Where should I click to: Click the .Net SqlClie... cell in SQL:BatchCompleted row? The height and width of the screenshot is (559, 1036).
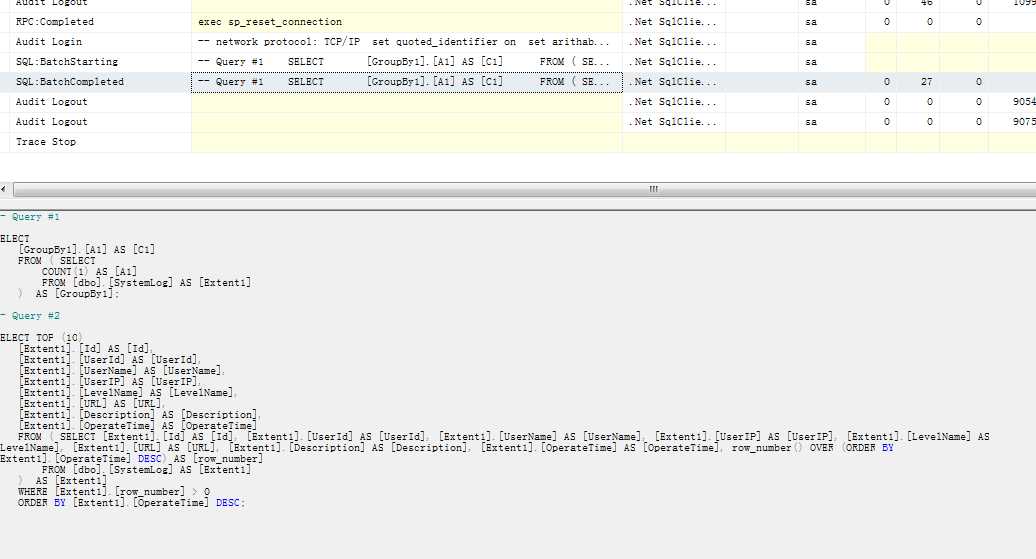(x=673, y=82)
